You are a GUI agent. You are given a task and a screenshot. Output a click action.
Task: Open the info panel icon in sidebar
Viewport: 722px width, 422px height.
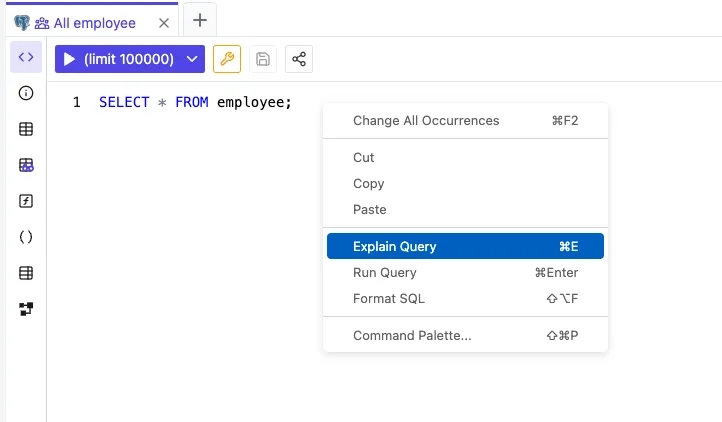click(x=26, y=93)
